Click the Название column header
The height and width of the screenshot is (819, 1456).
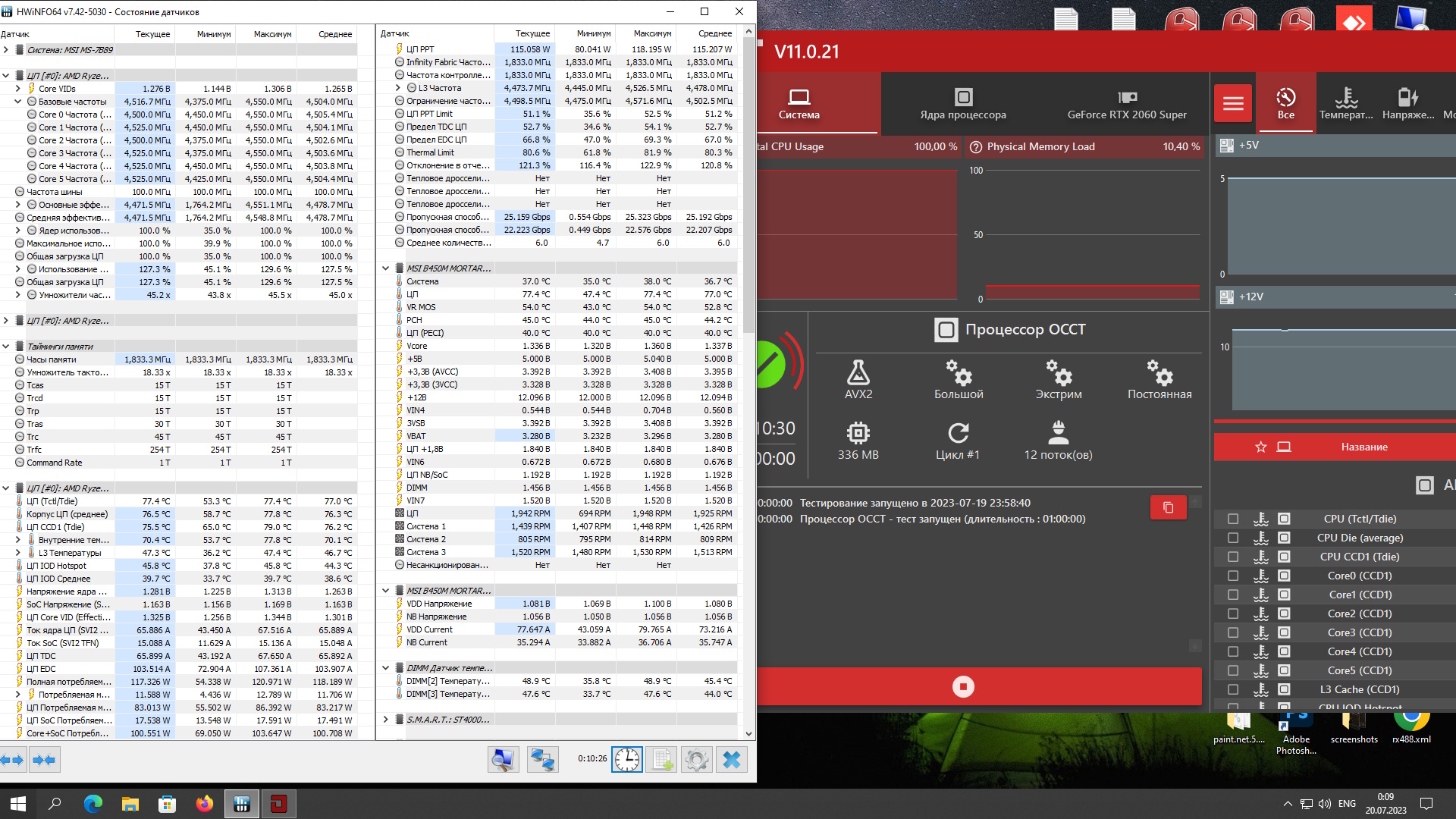1363,447
